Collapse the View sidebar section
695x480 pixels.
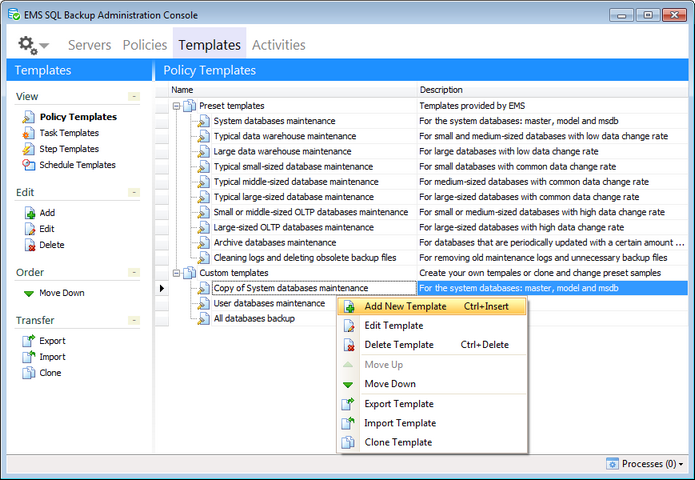[x=134, y=96]
